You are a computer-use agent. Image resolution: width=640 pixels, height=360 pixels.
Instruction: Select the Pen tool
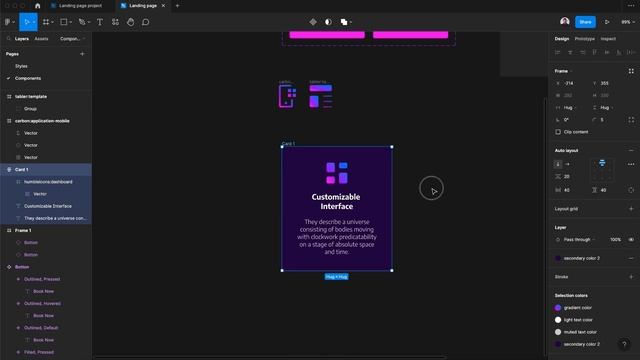pyautogui.click(x=82, y=22)
